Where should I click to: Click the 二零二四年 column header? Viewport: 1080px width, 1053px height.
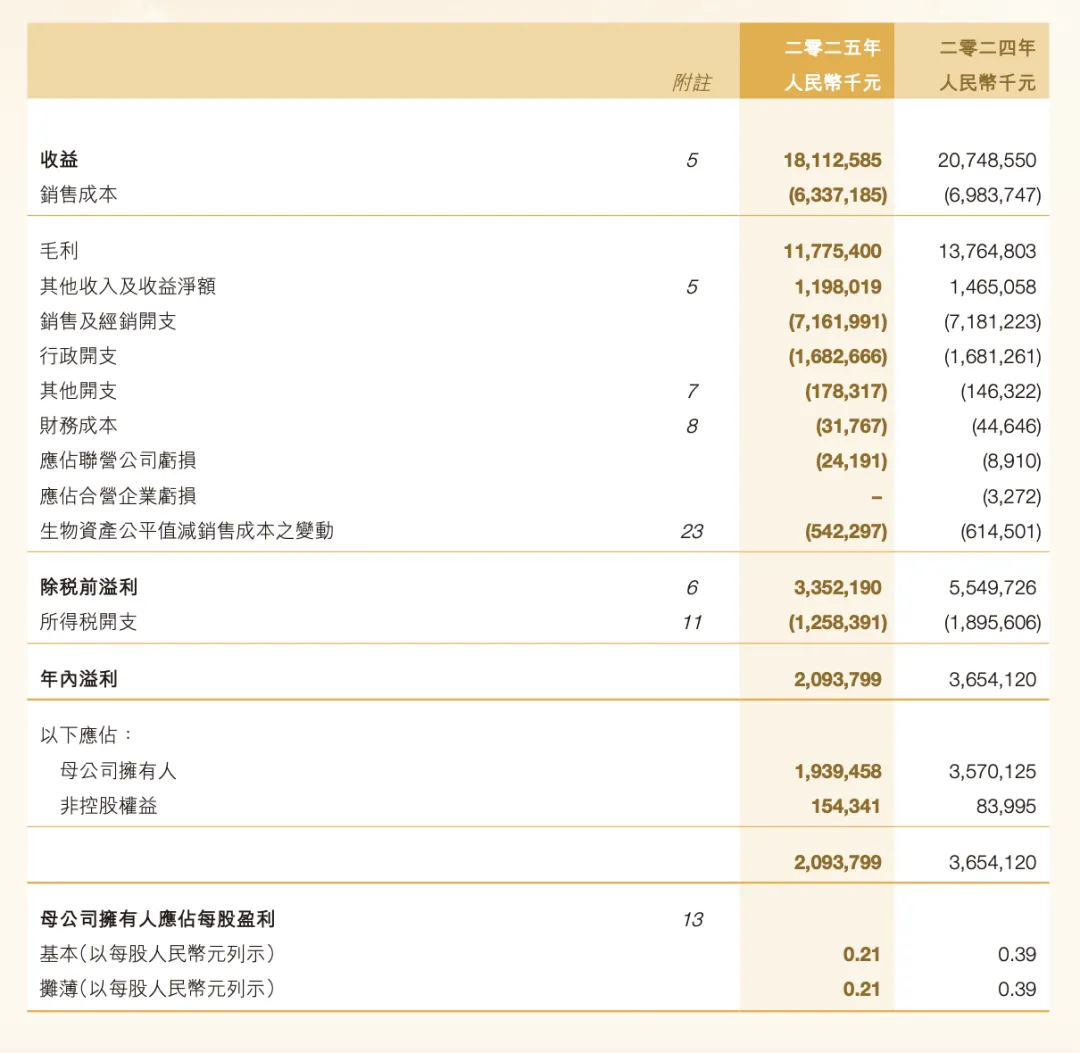tap(987, 48)
